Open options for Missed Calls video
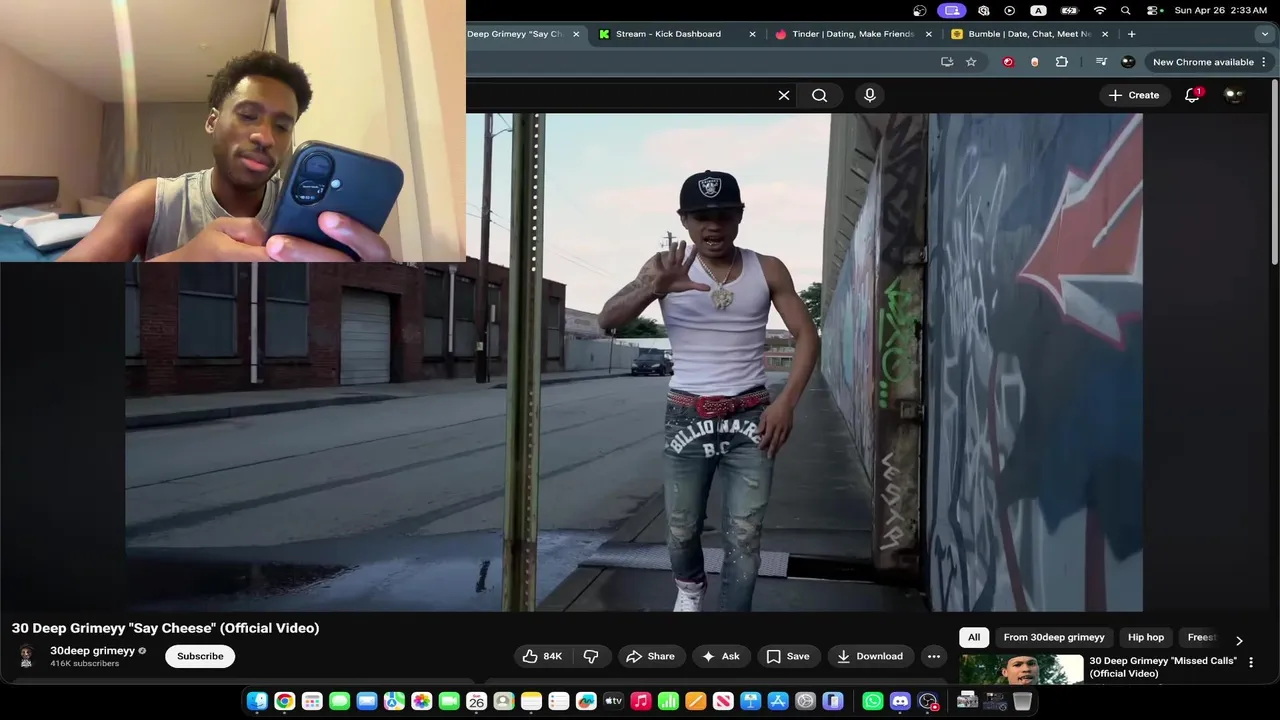The height and width of the screenshot is (720, 1280). pyautogui.click(x=1251, y=662)
